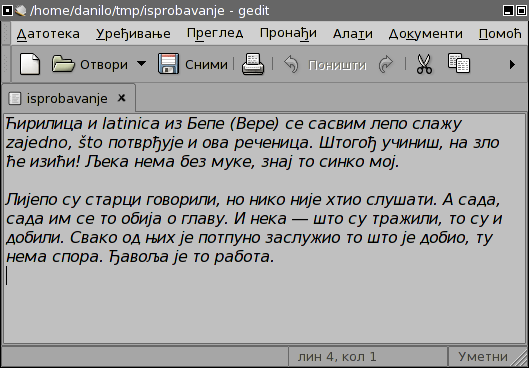Image resolution: width=529 pixels, height=368 pixels.
Task: Open the Алати menu
Action: point(353,34)
